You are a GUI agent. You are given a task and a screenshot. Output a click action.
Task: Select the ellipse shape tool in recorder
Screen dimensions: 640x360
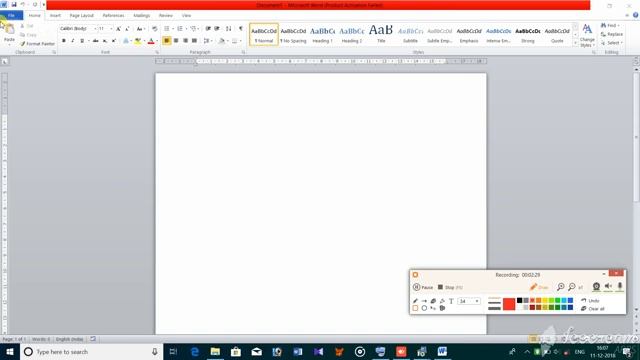(x=424, y=308)
